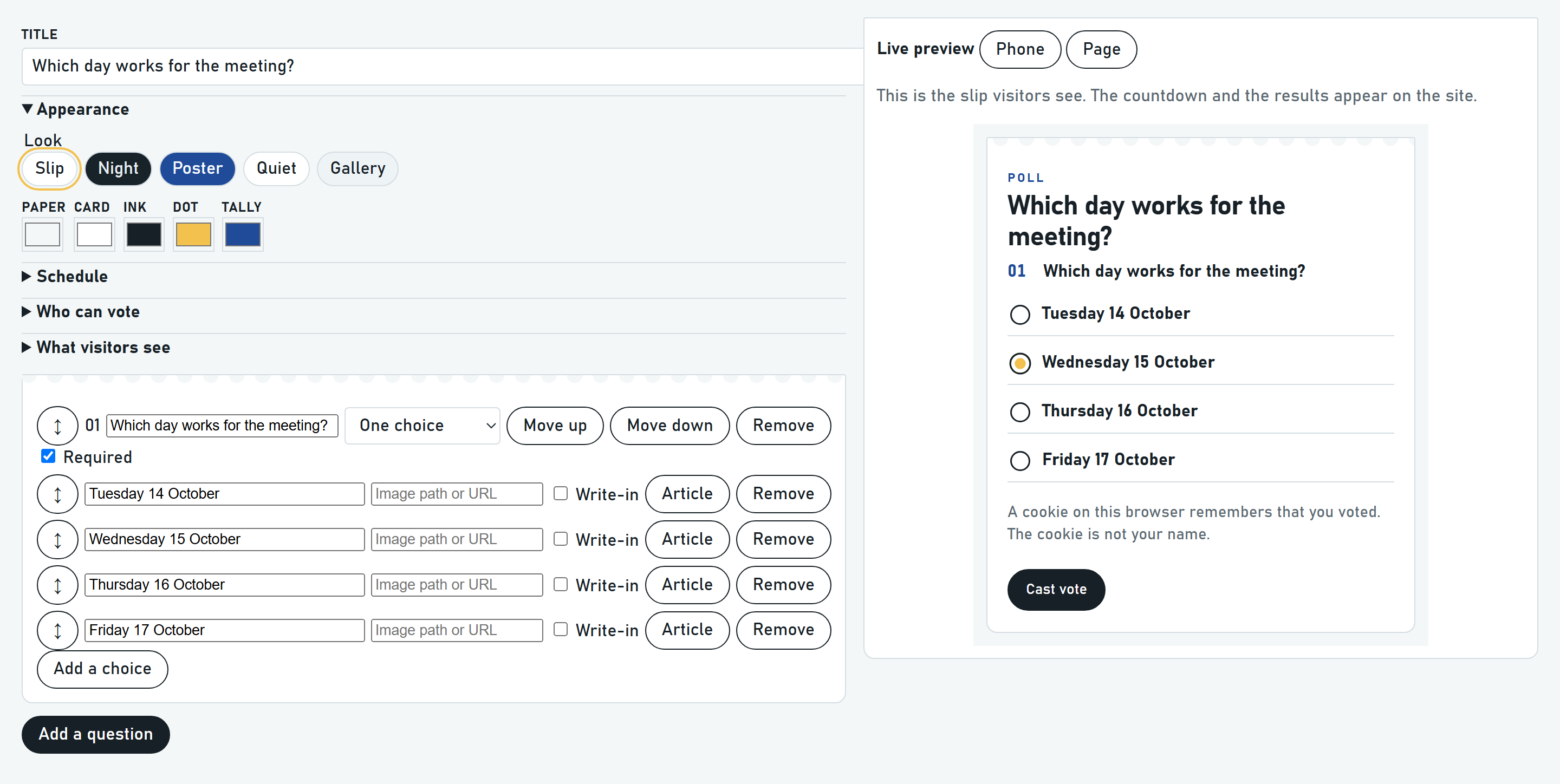Choose the Slip look
The height and width of the screenshot is (784, 1560).
tap(50, 168)
